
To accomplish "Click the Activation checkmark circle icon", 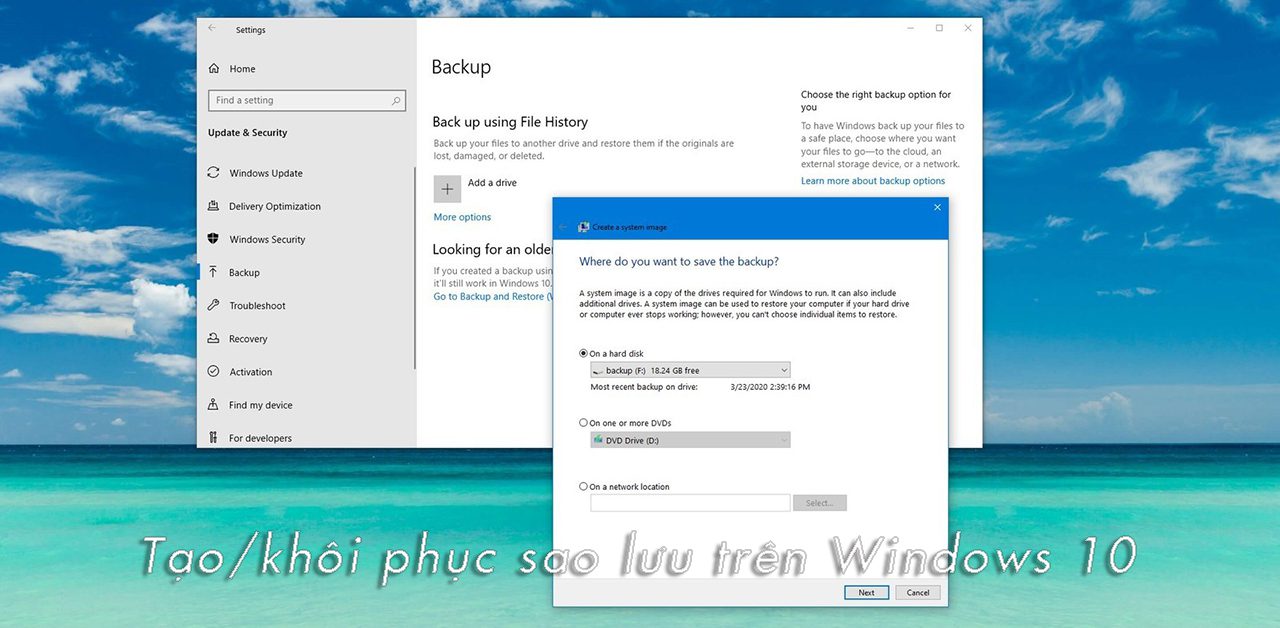I will coord(213,371).
